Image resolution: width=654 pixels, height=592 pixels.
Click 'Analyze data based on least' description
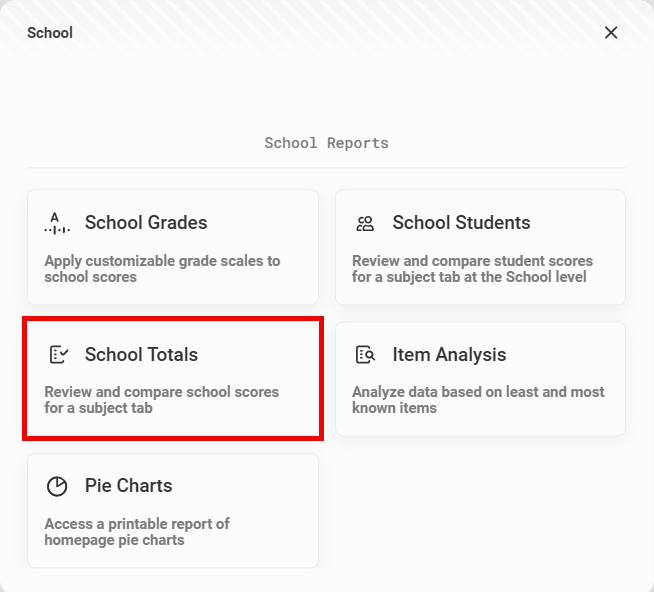(478, 400)
